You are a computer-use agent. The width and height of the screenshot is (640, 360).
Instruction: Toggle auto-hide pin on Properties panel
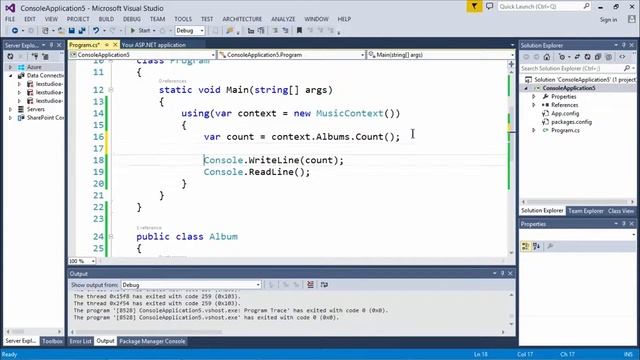[x=624, y=224]
